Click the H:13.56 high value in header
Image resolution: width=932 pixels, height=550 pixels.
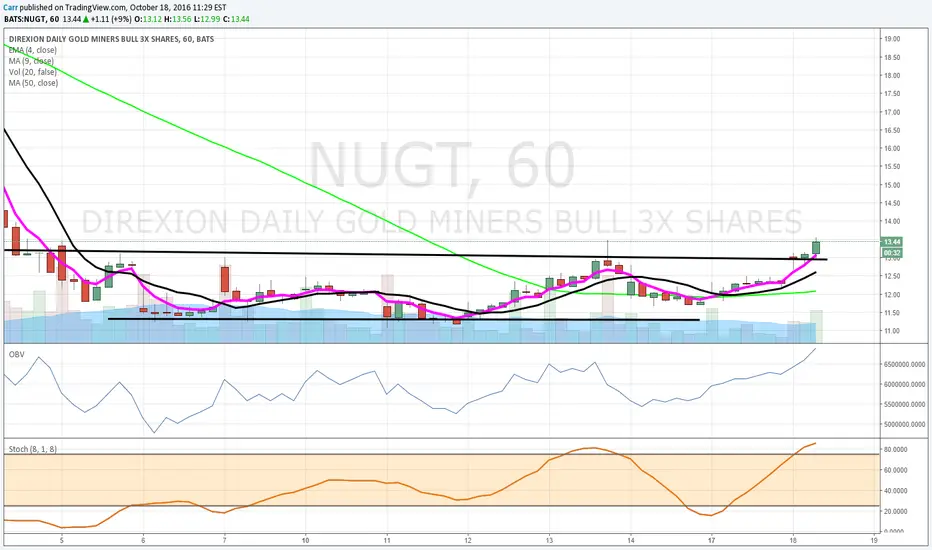pyautogui.click(x=178, y=19)
